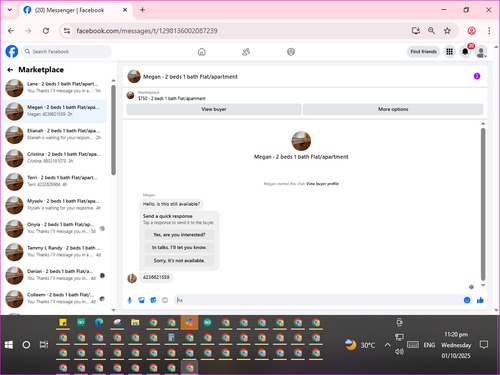This screenshot has height=375, width=500.
Task: Open the Tammy L Randy conversation
Action: click(x=55, y=252)
